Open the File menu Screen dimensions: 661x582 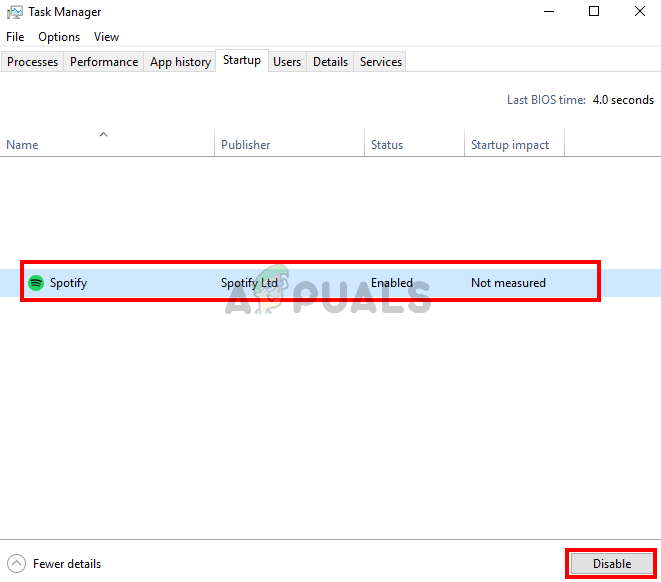[15, 37]
